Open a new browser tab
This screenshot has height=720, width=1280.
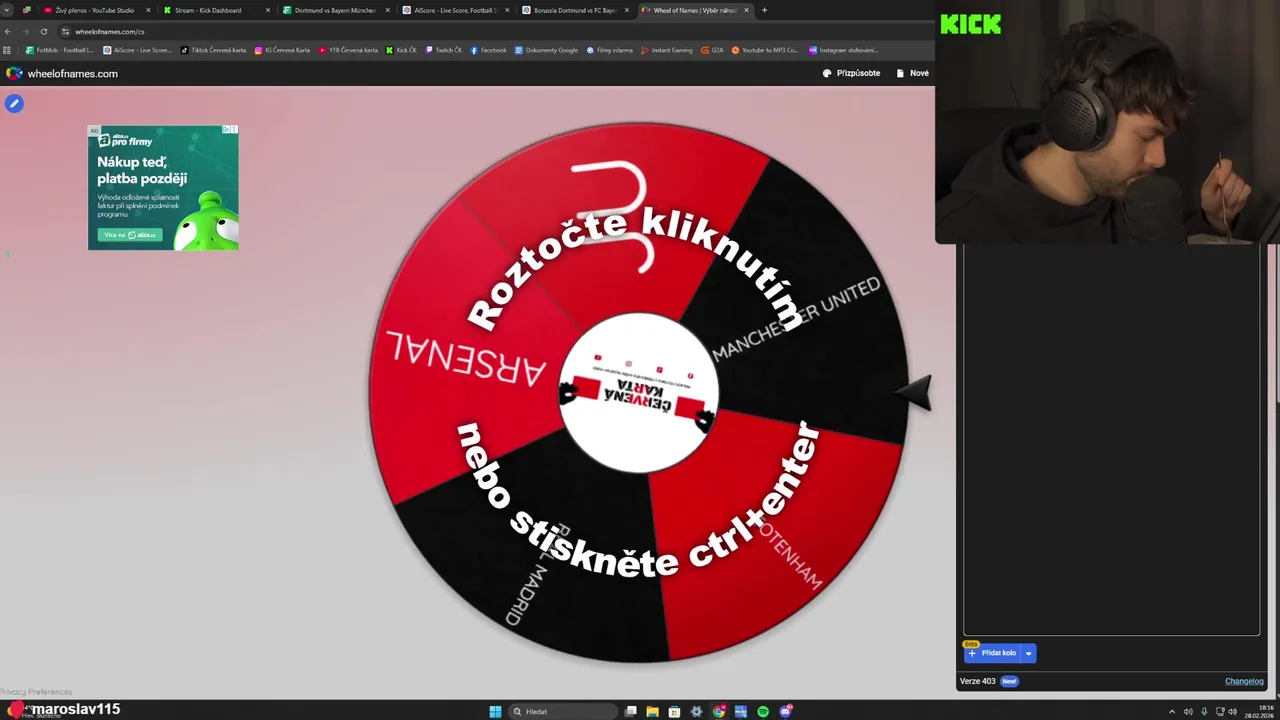coord(764,10)
